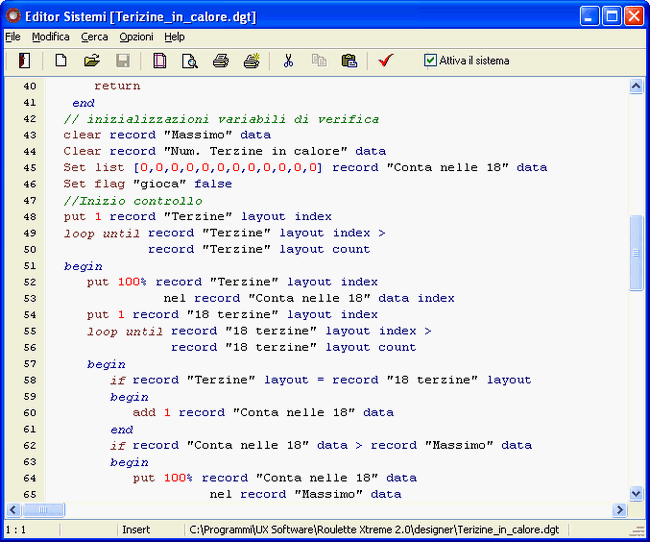Click the list of zeros on line 45
The image size is (650, 542).
[x=228, y=168]
